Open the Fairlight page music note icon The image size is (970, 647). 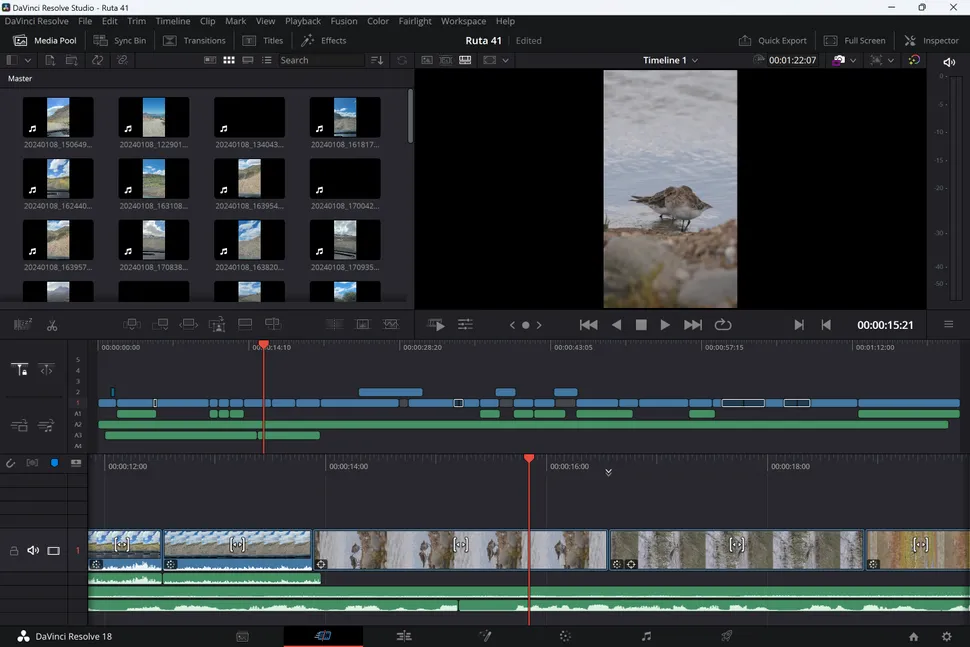(x=646, y=636)
